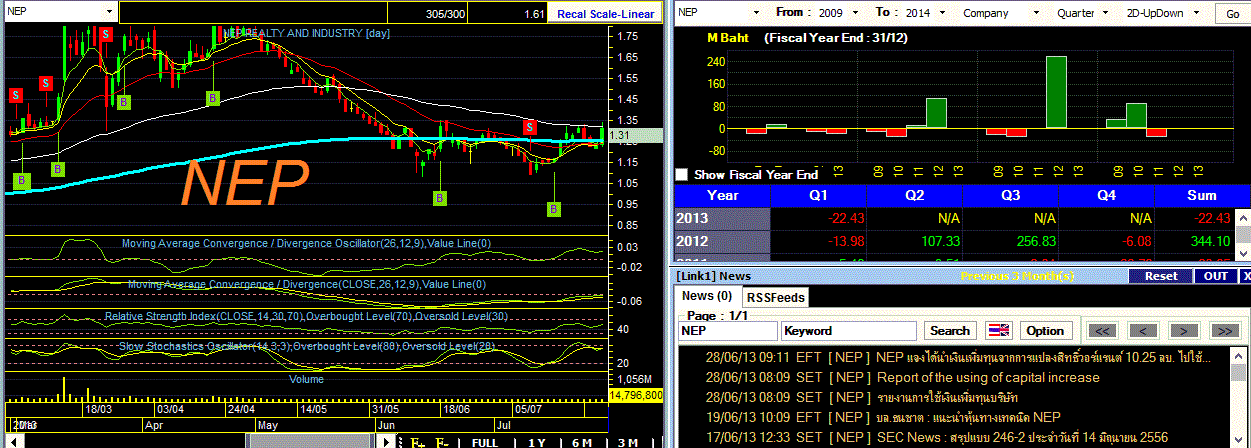Click the 2013 year row label
The width and height of the screenshot is (1251, 448).
722,219
